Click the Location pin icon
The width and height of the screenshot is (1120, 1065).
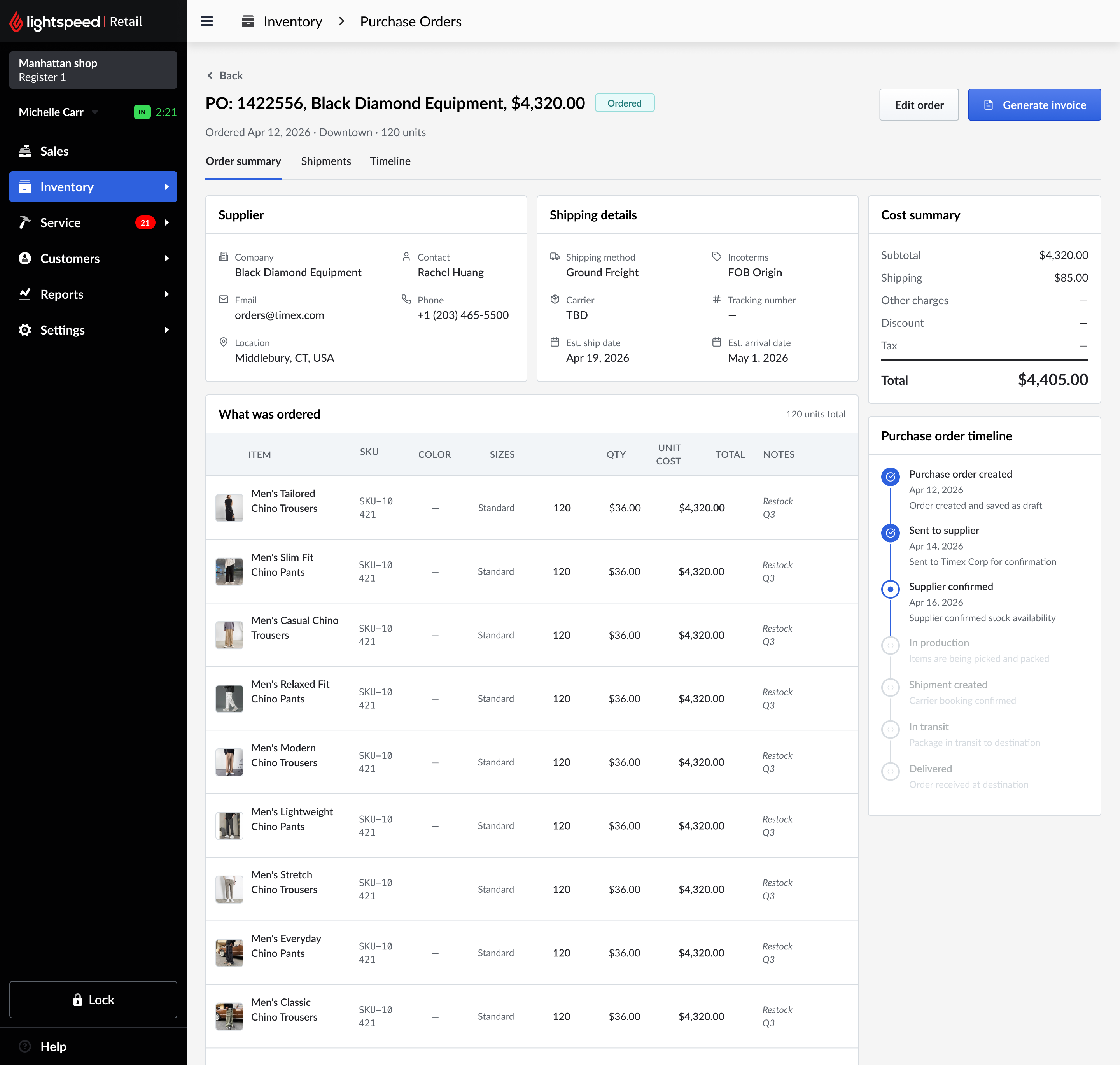(x=224, y=342)
